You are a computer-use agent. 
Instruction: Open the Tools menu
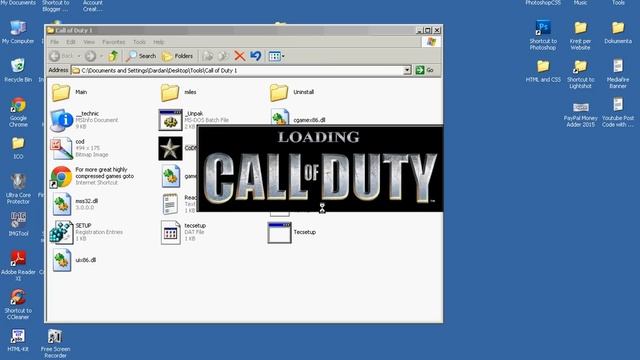(x=139, y=42)
